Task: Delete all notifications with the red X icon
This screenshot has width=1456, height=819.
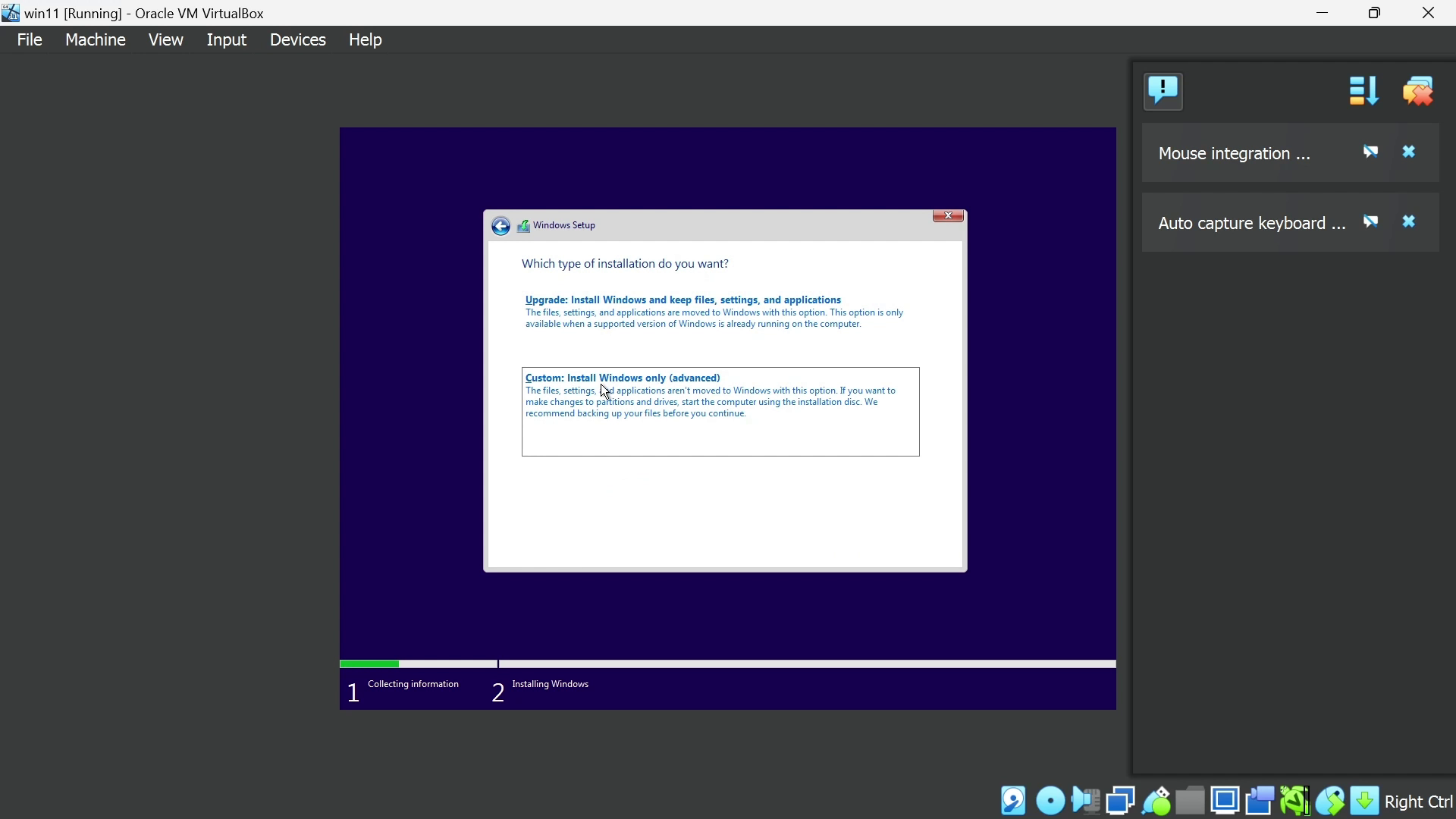Action: click(1418, 91)
